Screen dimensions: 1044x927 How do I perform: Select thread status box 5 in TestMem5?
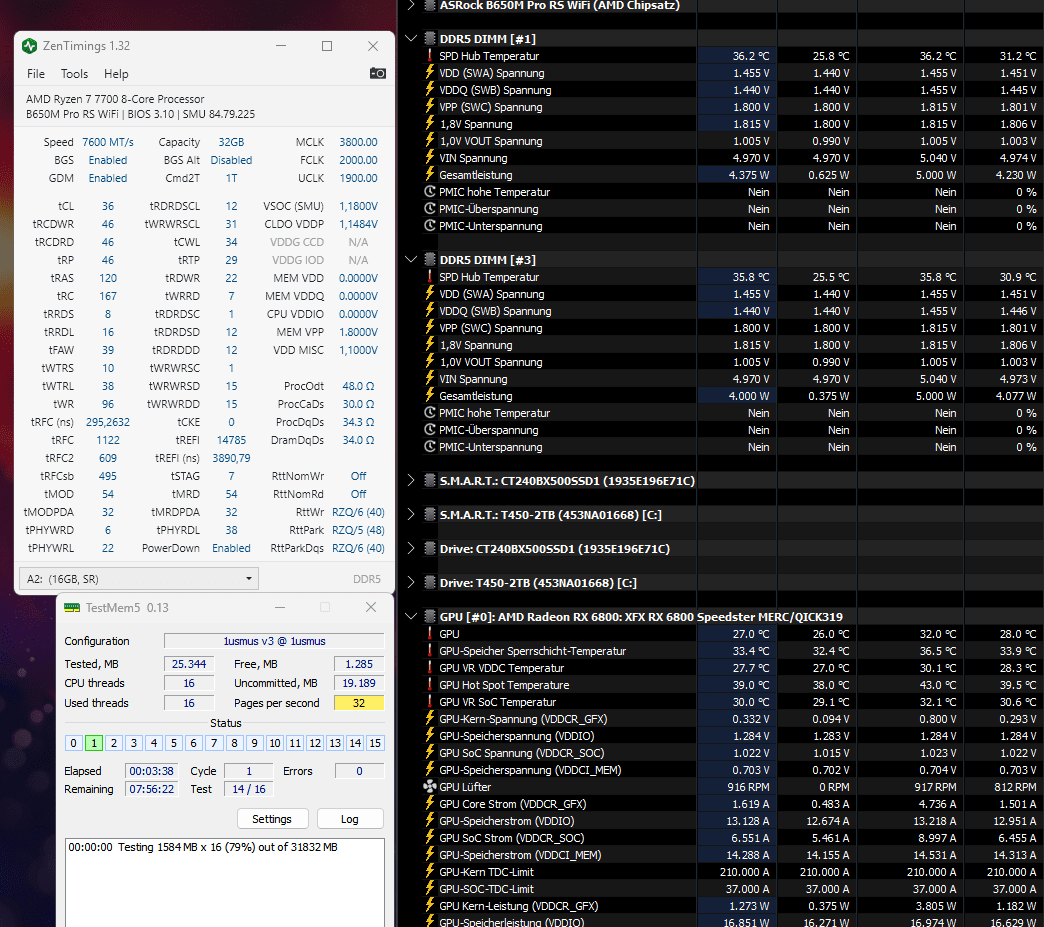[174, 743]
